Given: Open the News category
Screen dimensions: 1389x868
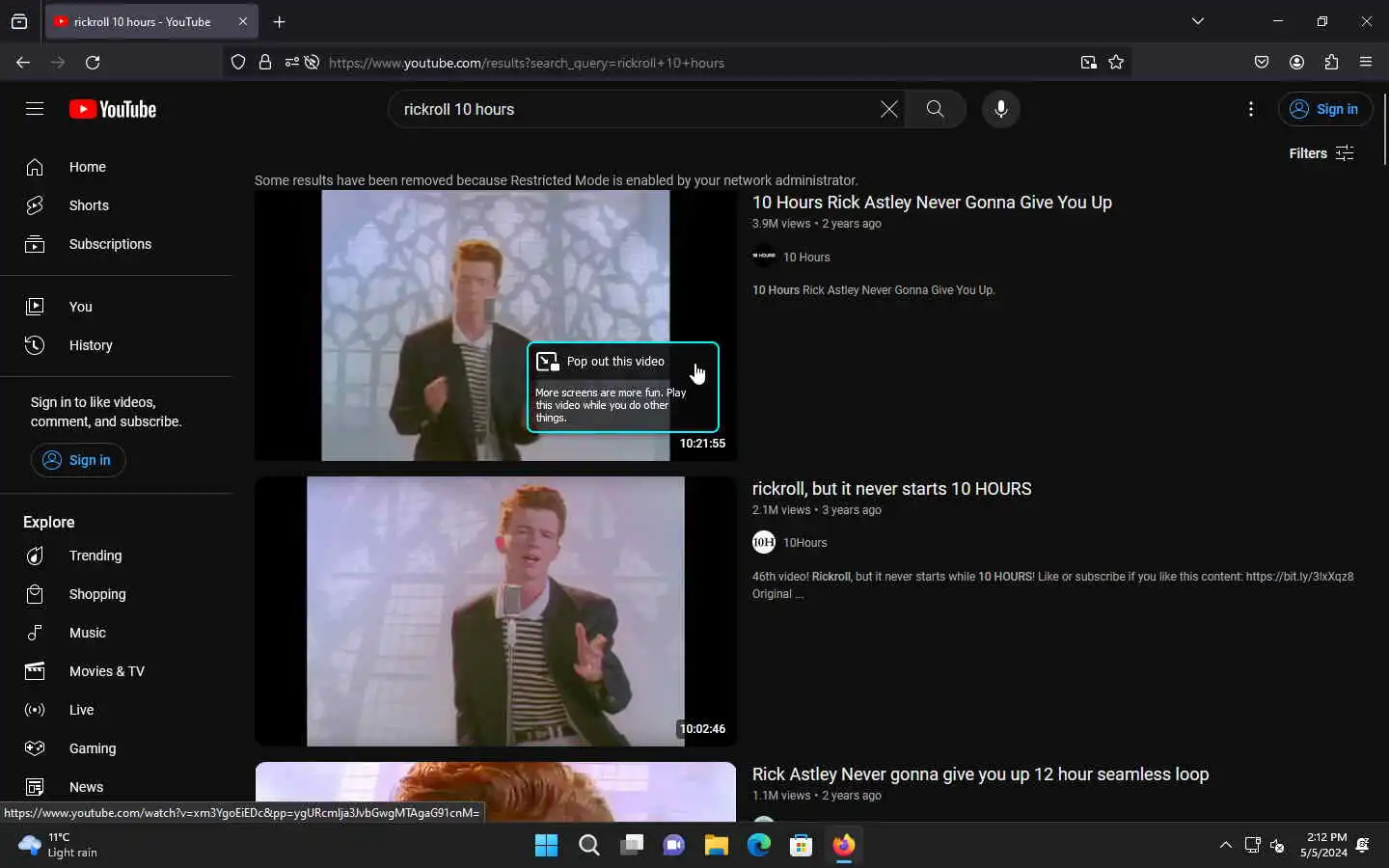Looking at the screenshot, I should click(x=116, y=787).
